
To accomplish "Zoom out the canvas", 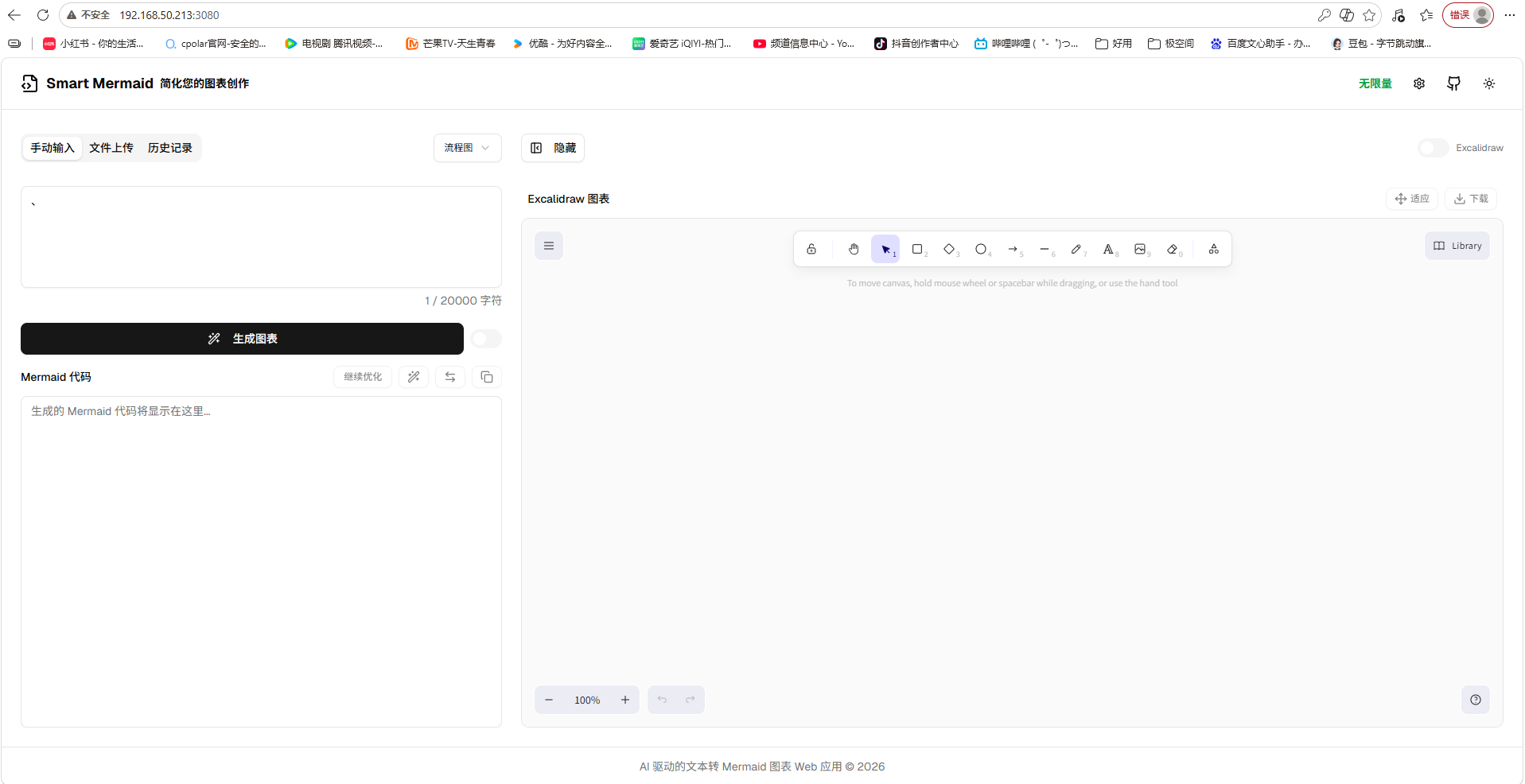I will 549,700.
